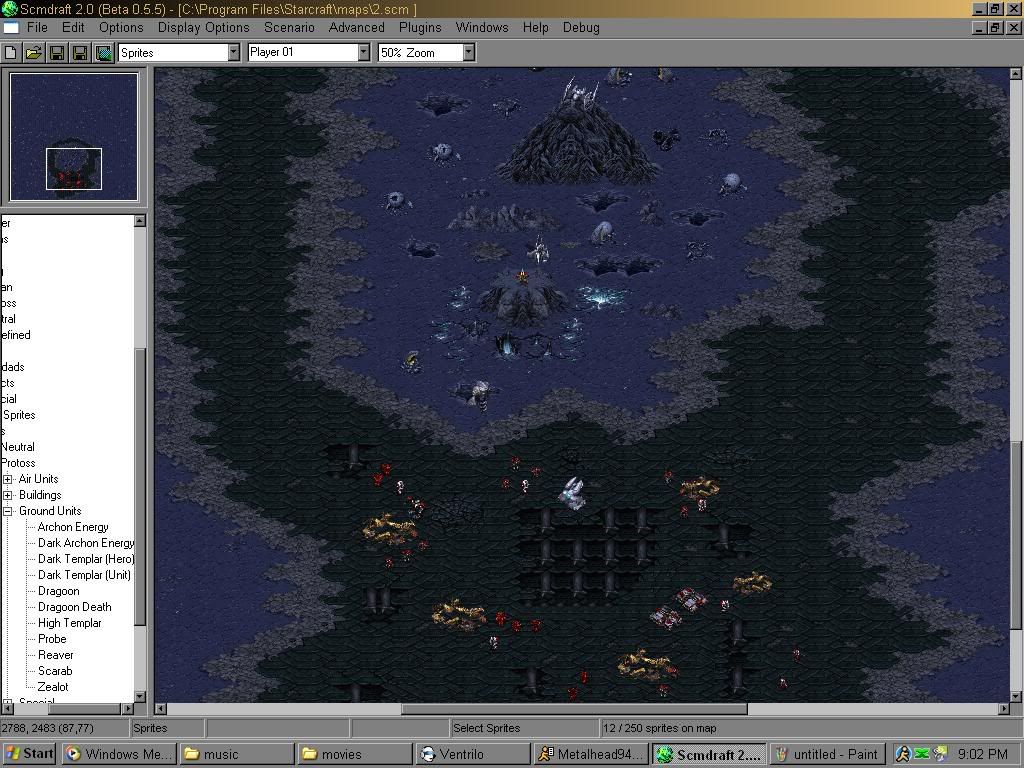Click the New map icon in the toolbar
The image size is (1024, 768).
10,53
